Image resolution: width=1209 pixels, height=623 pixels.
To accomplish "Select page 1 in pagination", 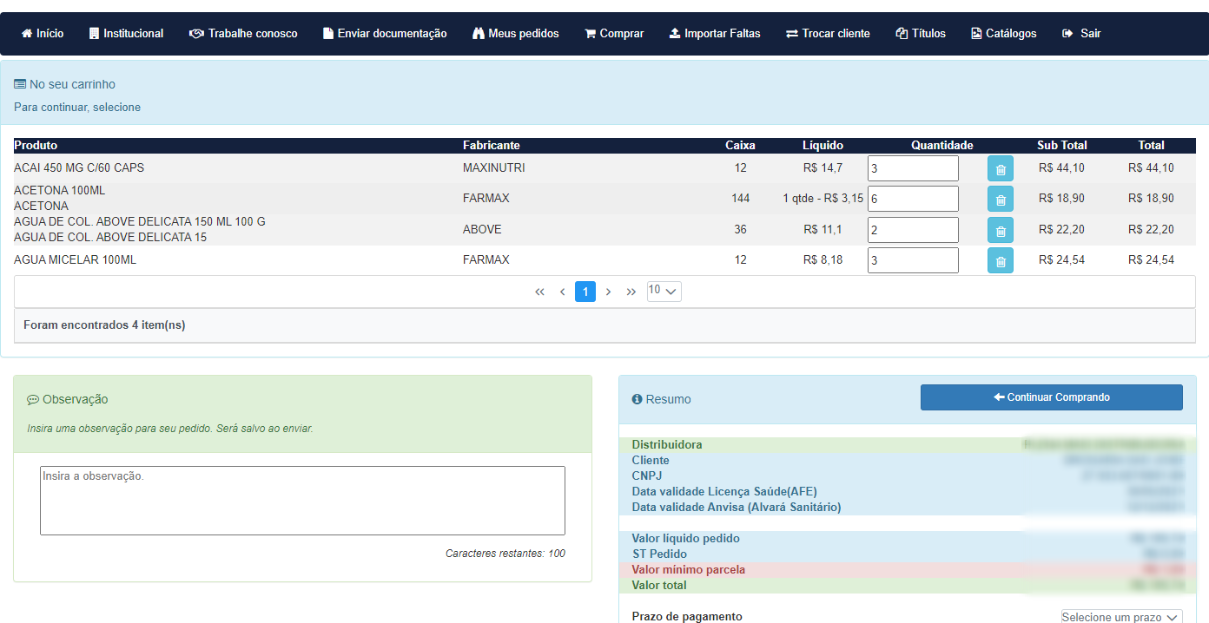I will pos(585,292).
